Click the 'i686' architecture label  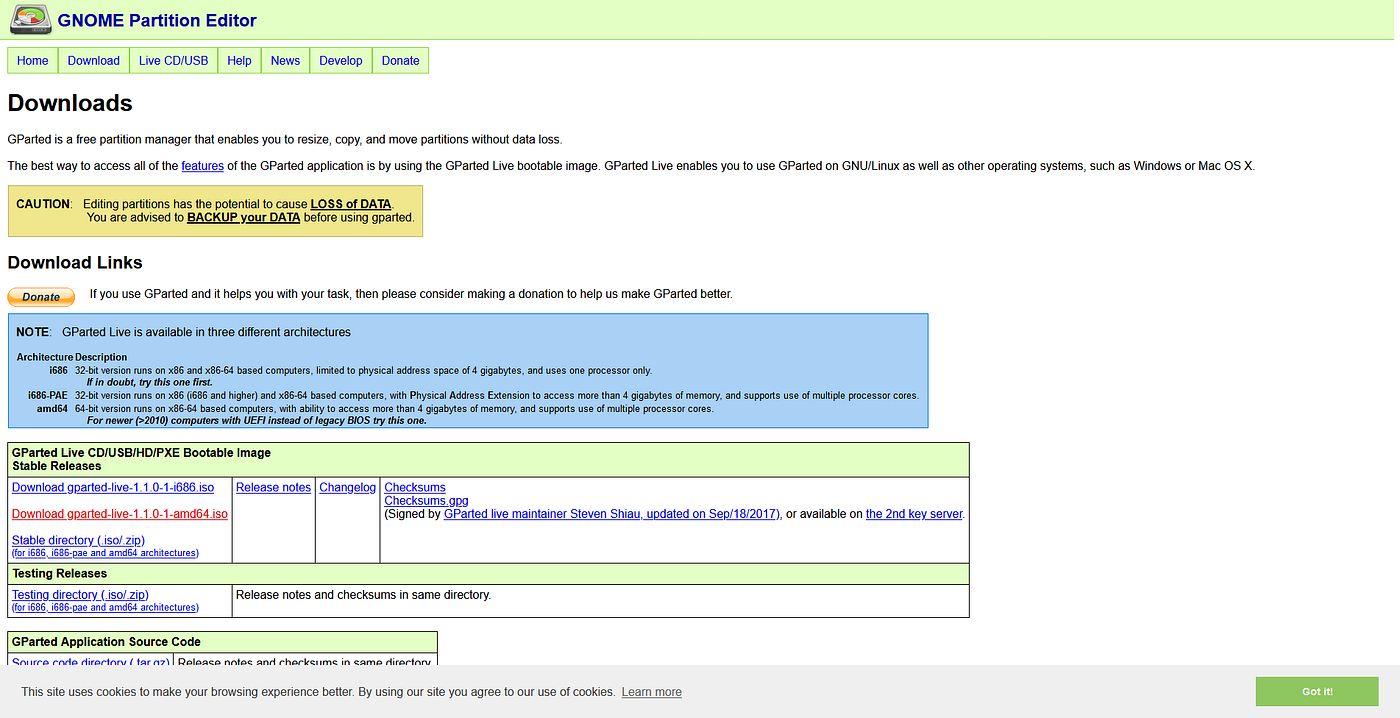point(58,370)
